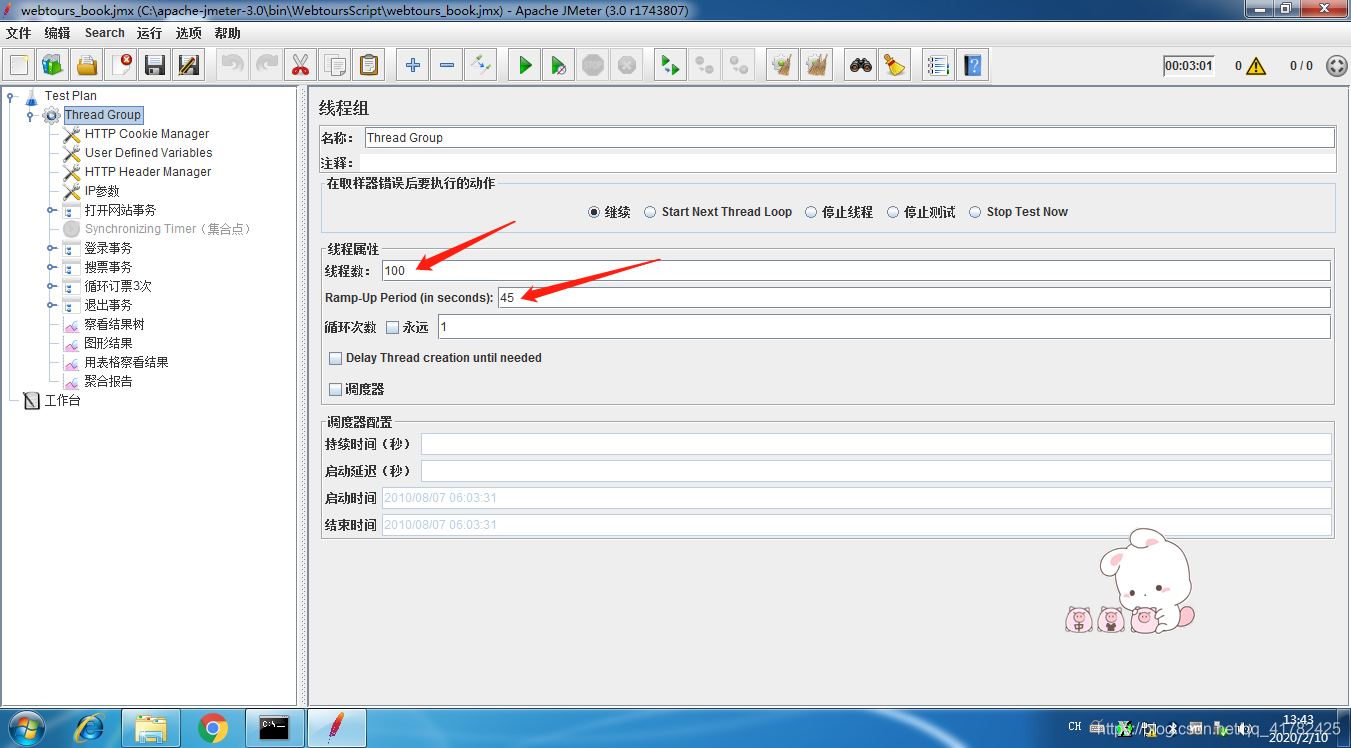Open Search with binoculars icon
1351x748 pixels.
pos(861,66)
